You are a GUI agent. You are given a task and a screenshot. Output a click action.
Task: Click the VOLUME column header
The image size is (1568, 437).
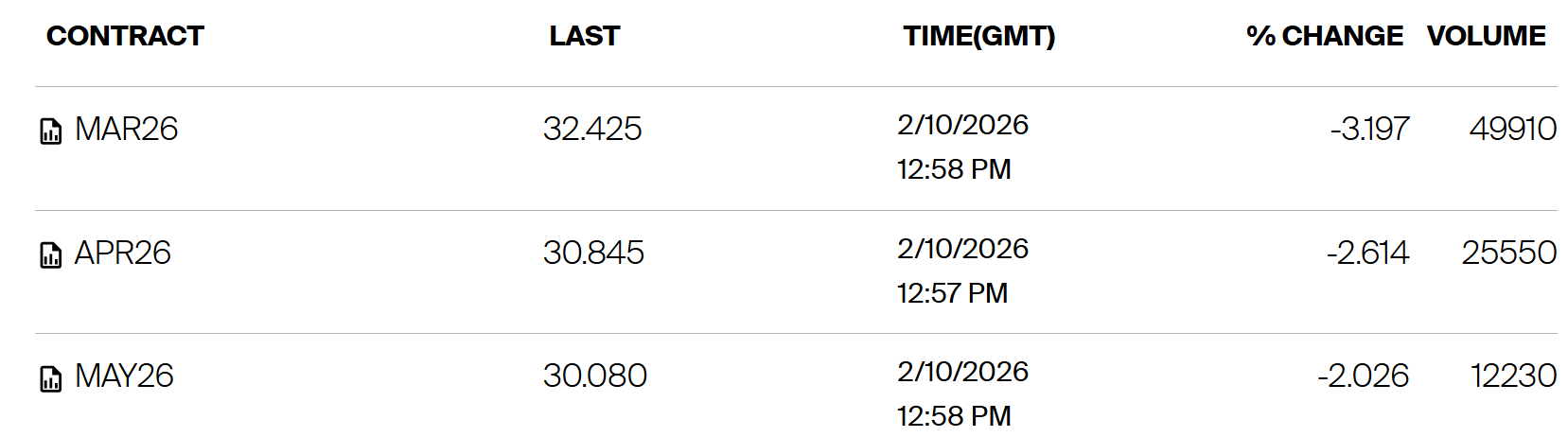[1486, 36]
